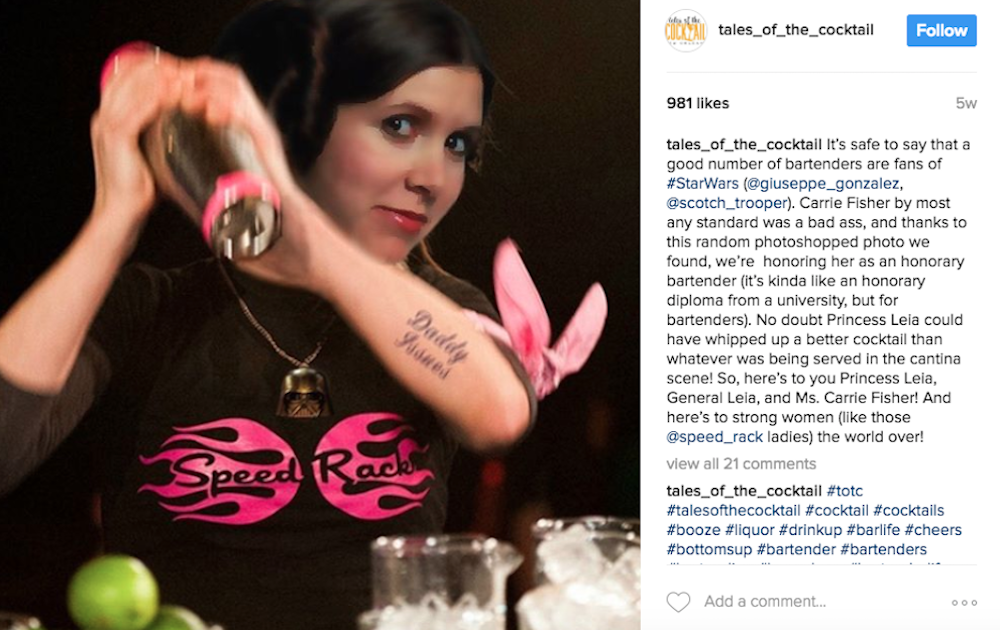
Task: Open the #bartenders hashtag
Action: coord(883,549)
